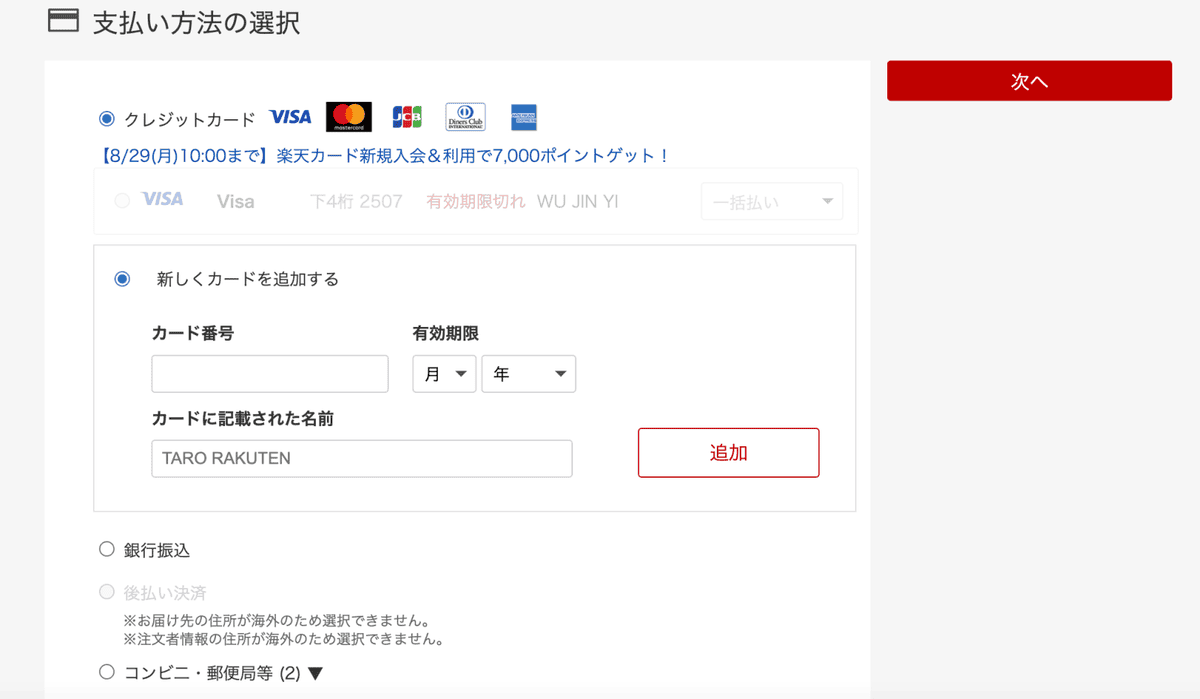
Task: Click the JCB card logo
Action: [407, 117]
